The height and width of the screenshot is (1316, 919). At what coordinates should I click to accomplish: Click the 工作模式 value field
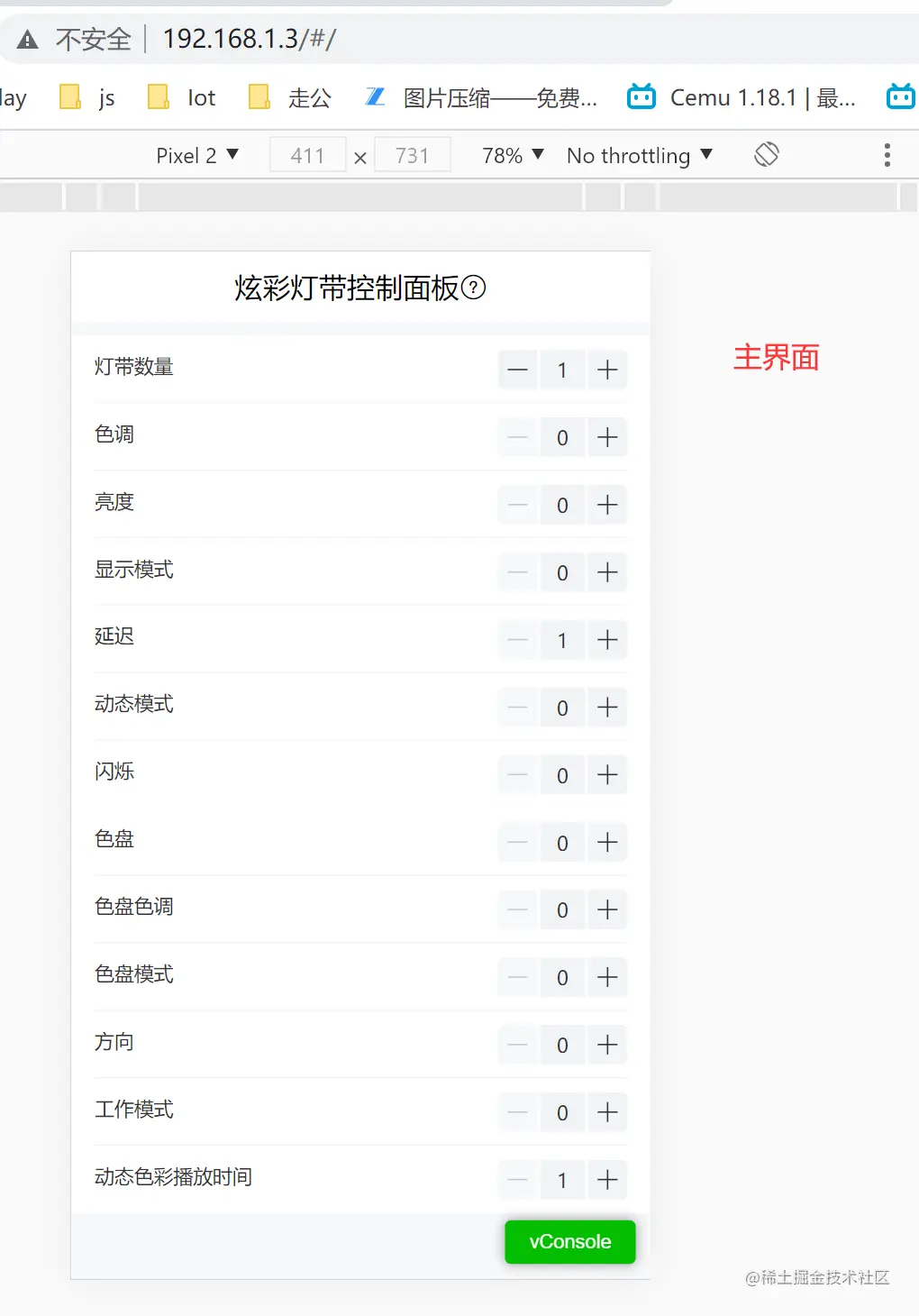click(562, 1112)
